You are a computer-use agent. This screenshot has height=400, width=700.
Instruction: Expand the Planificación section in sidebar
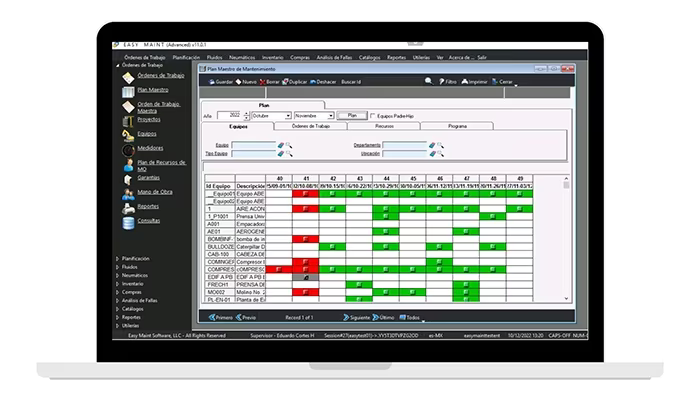tap(117, 258)
